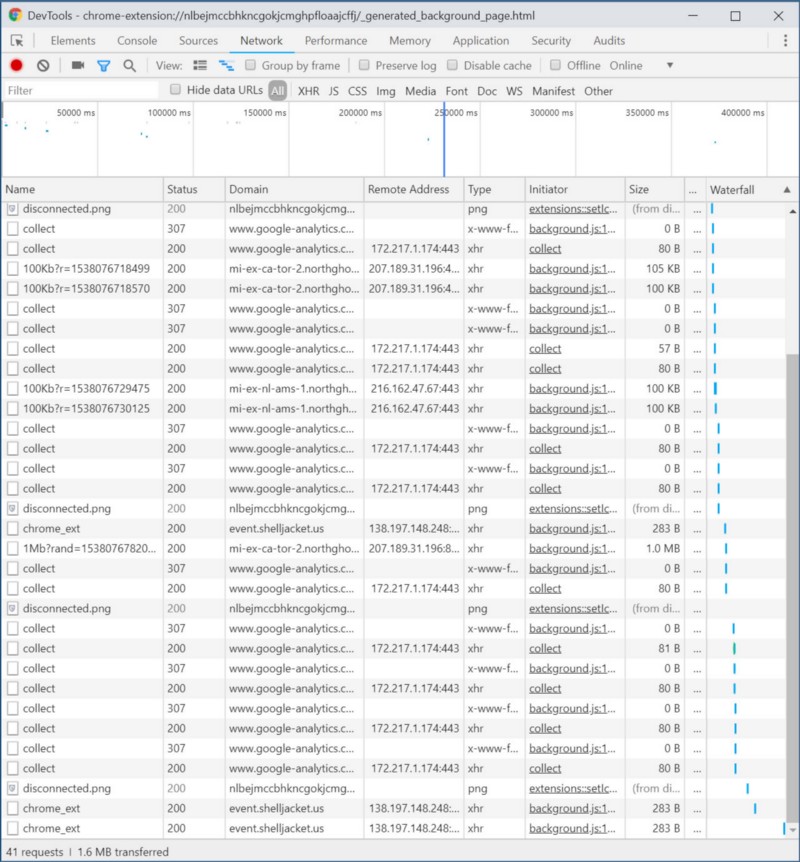Image resolution: width=800 pixels, height=862 pixels.
Task: Go to the Performance tab
Action: coord(336,41)
